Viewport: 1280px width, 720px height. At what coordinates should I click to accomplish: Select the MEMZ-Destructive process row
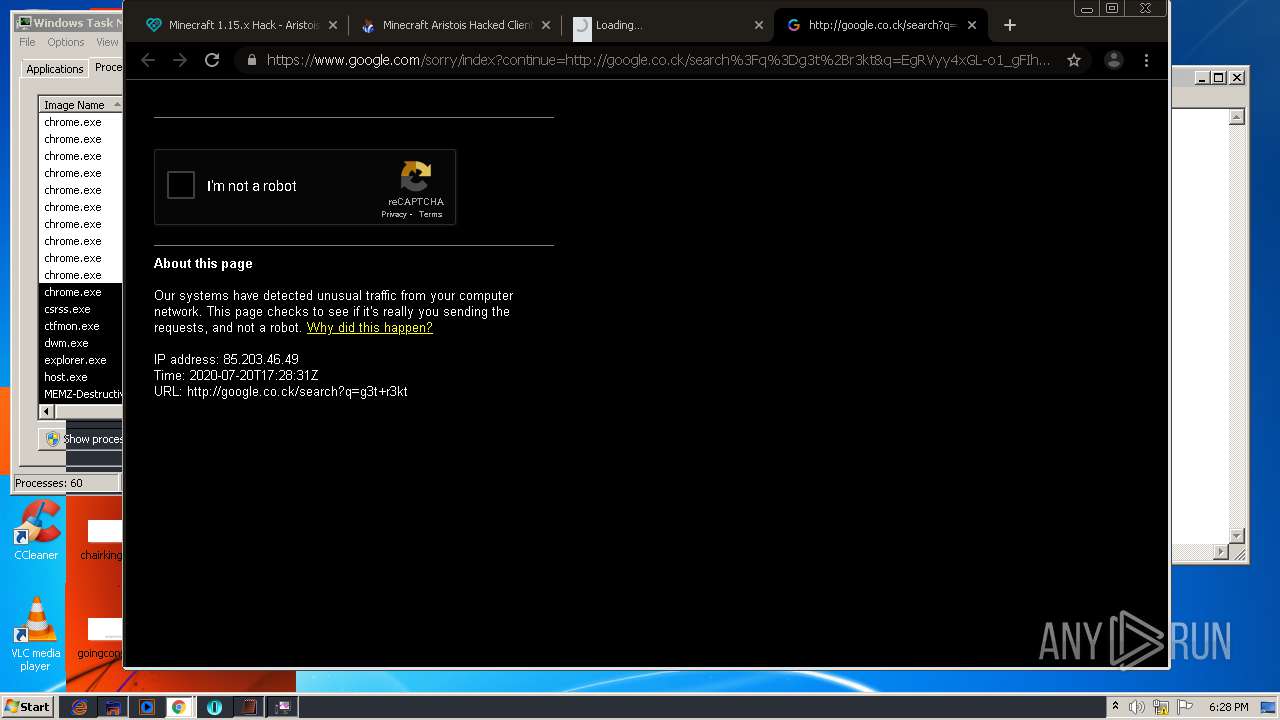(x=80, y=394)
